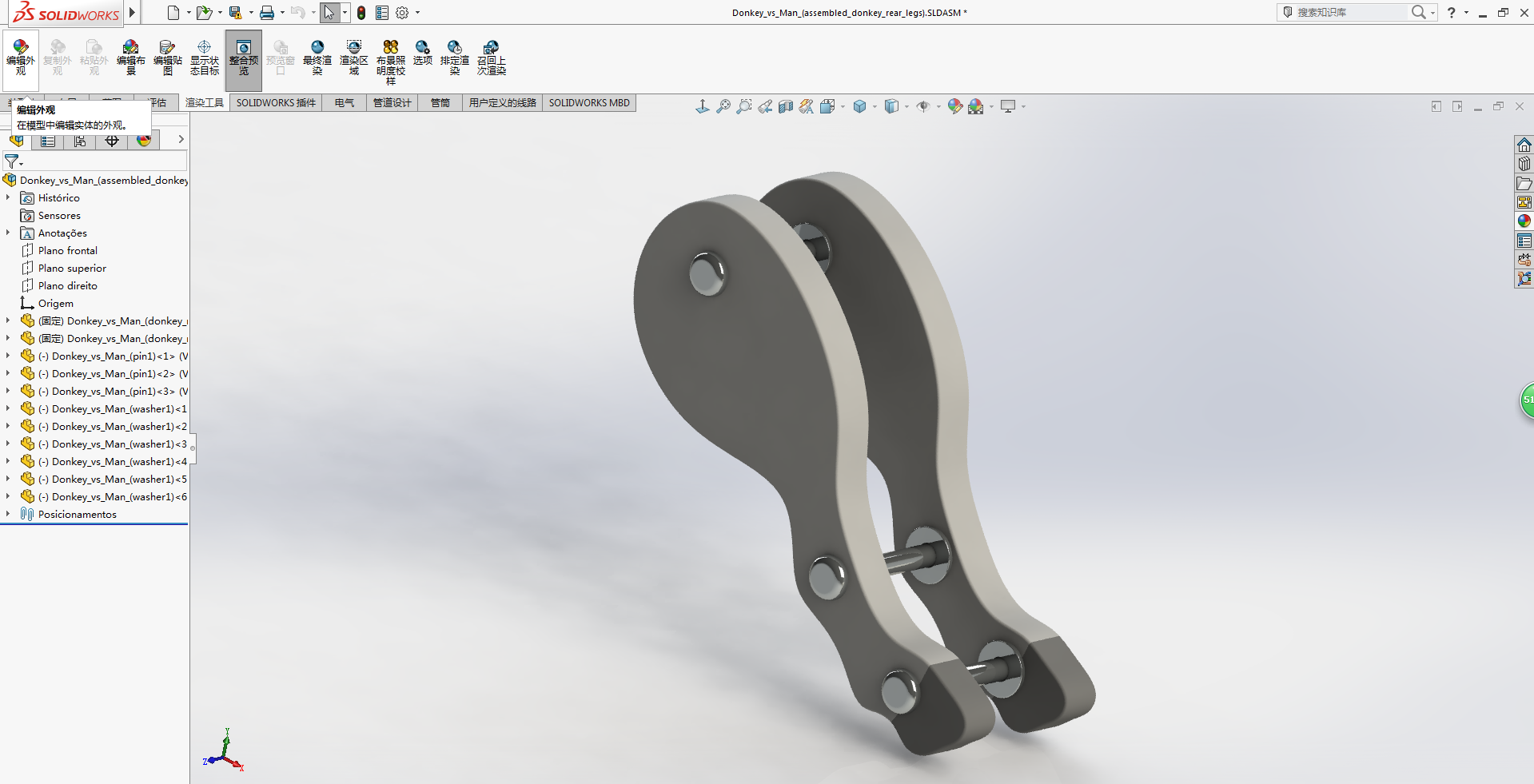Open Schedule Render (排定渲染)
The image size is (1534, 784).
pyautogui.click(x=455, y=58)
